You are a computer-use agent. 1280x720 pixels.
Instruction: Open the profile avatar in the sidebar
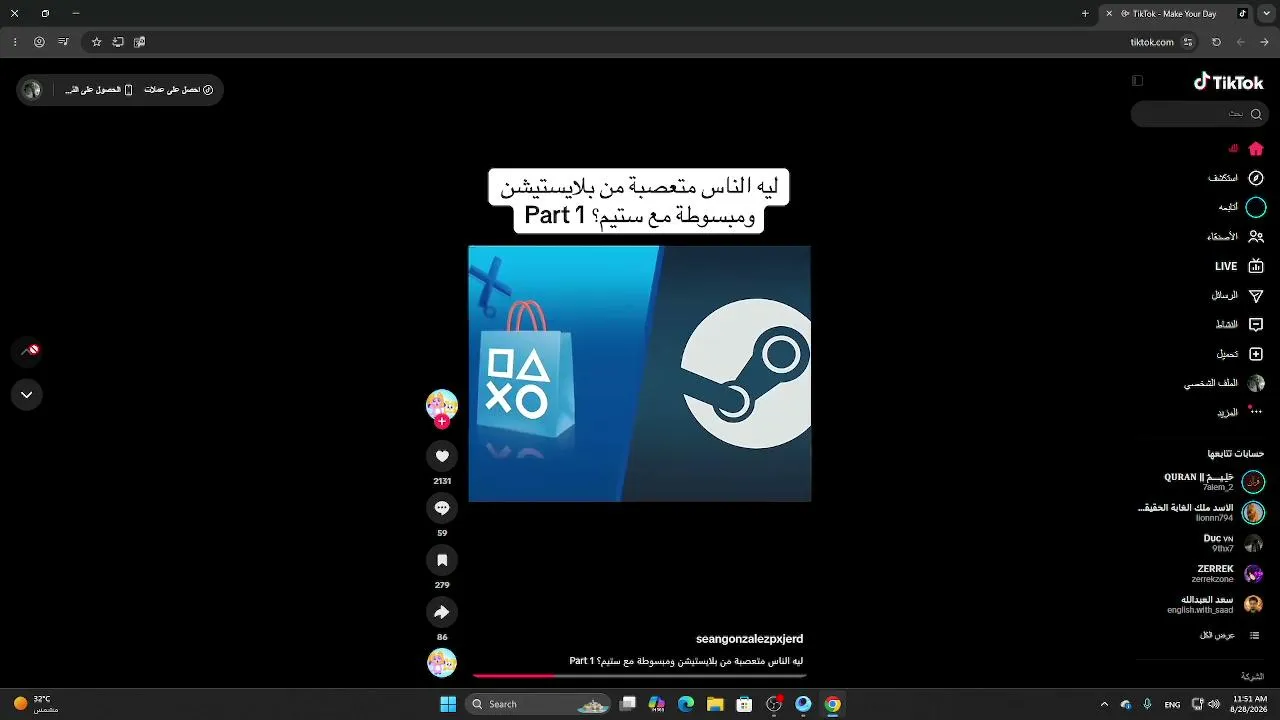click(x=1256, y=383)
